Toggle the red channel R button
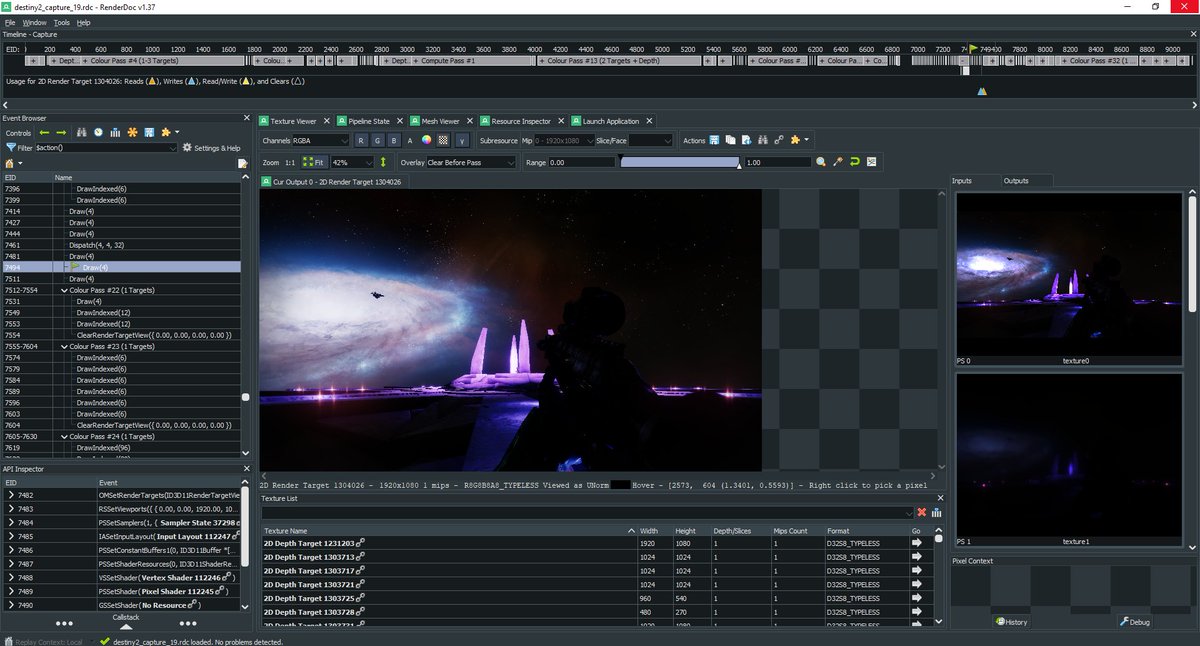The width and height of the screenshot is (1200, 646). click(x=361, y=140)
